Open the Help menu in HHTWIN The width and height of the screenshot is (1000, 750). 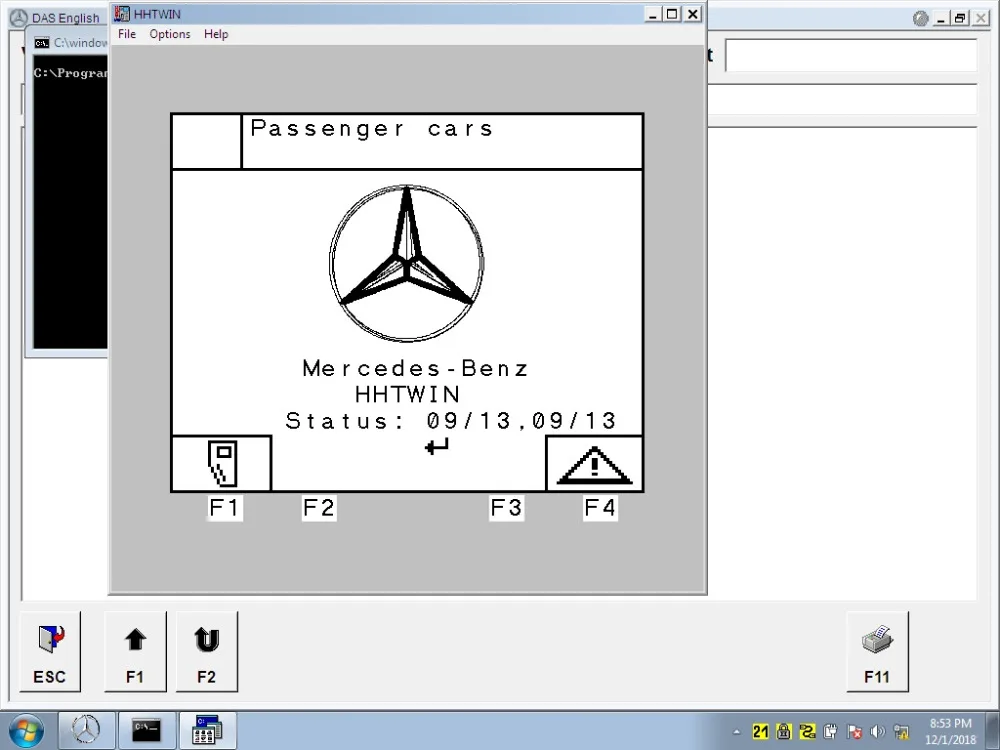coord(216,34)
